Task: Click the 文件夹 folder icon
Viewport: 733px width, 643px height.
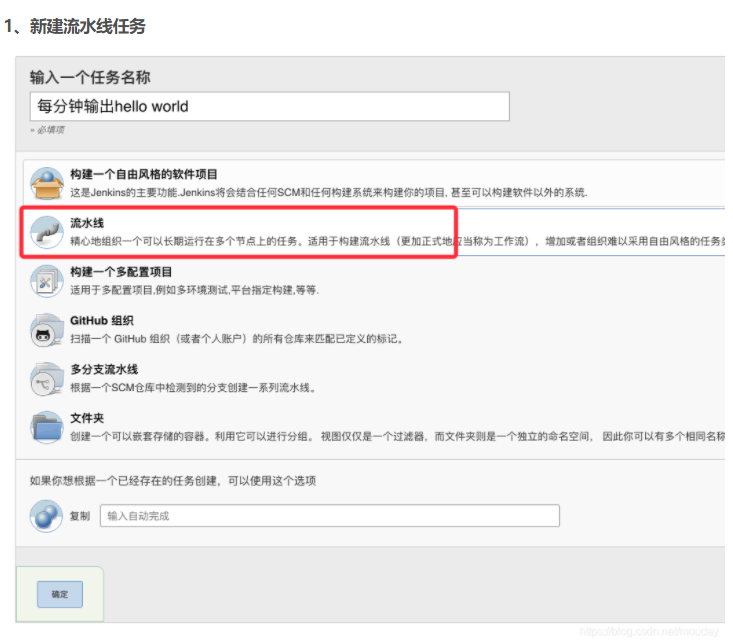Action: point(47,427)
